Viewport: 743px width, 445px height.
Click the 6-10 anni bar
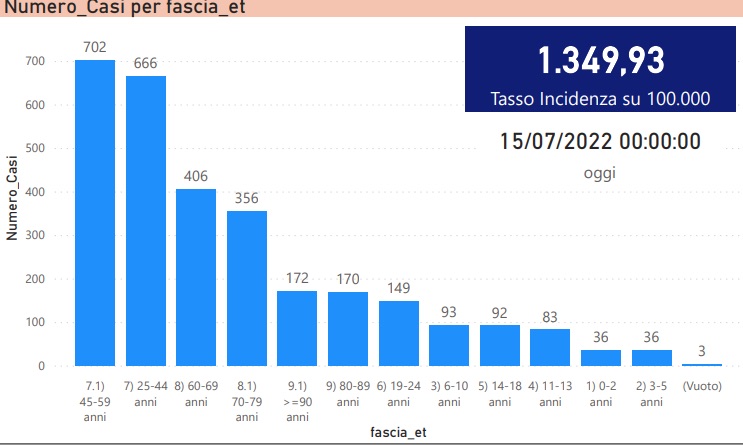(x=449, y=345)
